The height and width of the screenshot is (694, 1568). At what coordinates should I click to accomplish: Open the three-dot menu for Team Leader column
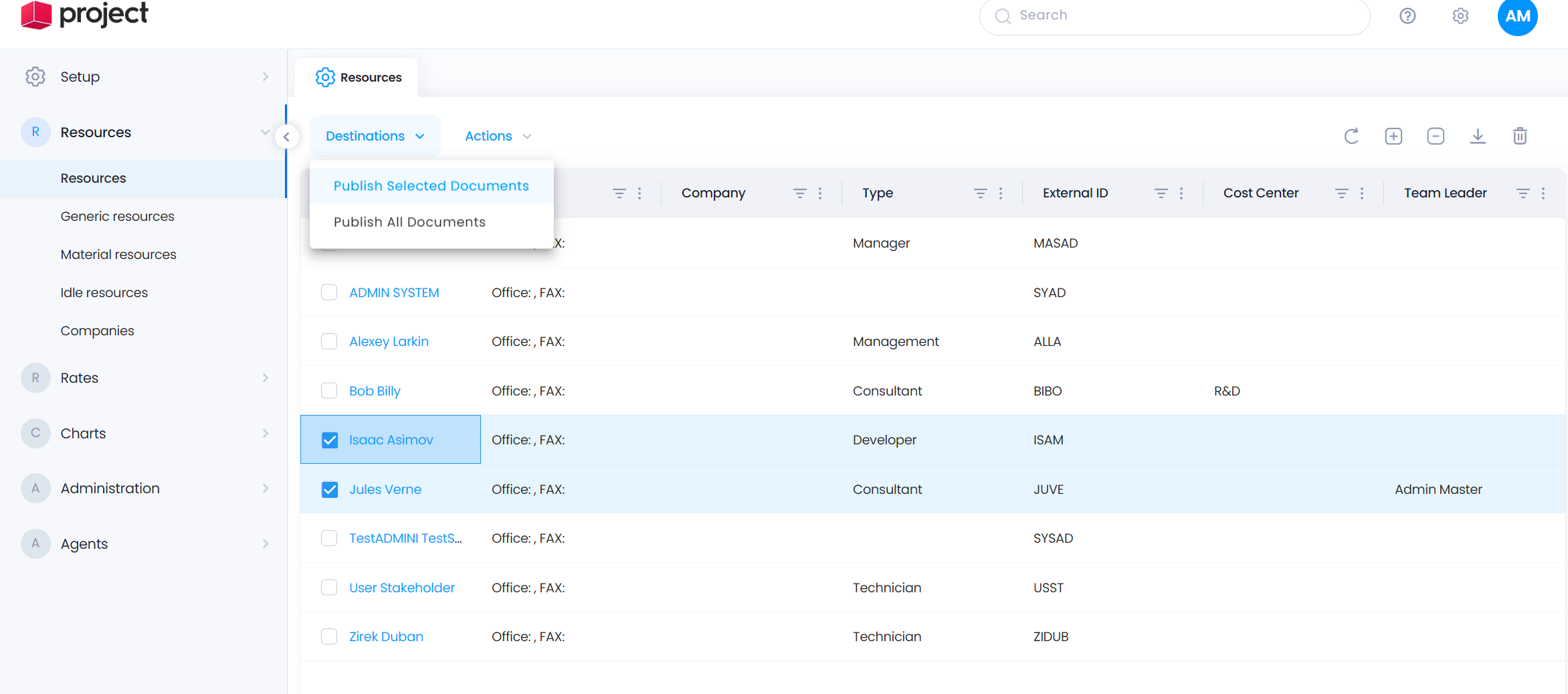(1543, 193)
